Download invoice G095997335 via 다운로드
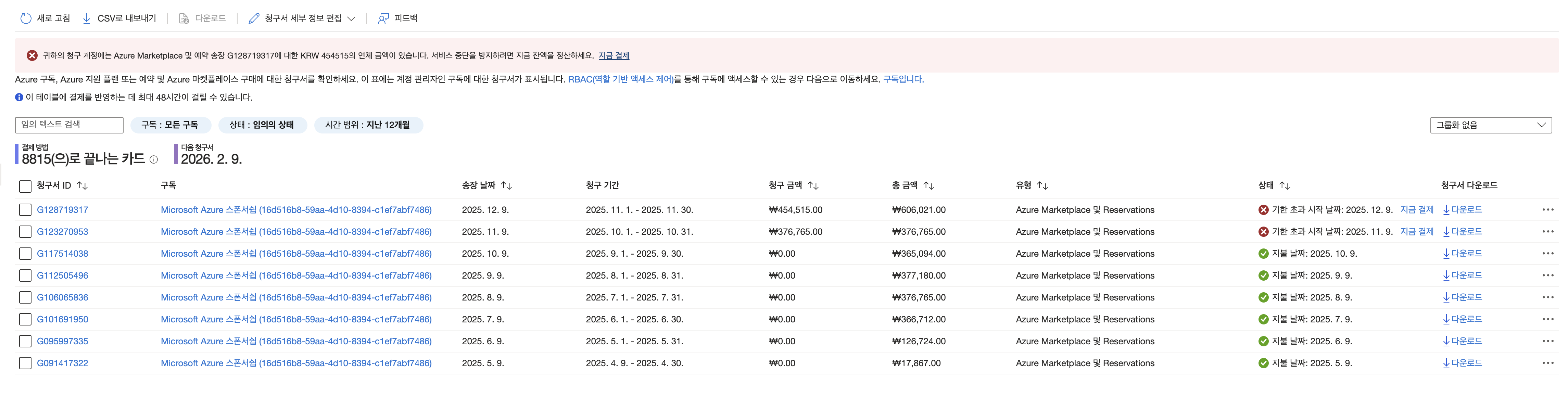Viewport: 1568px width, 397px height. [x=1462, y=341]
